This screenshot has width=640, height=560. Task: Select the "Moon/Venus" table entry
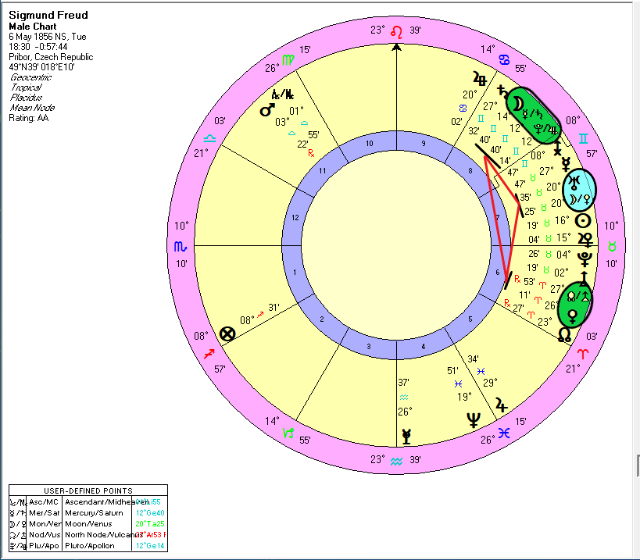(x=89, y=524)
